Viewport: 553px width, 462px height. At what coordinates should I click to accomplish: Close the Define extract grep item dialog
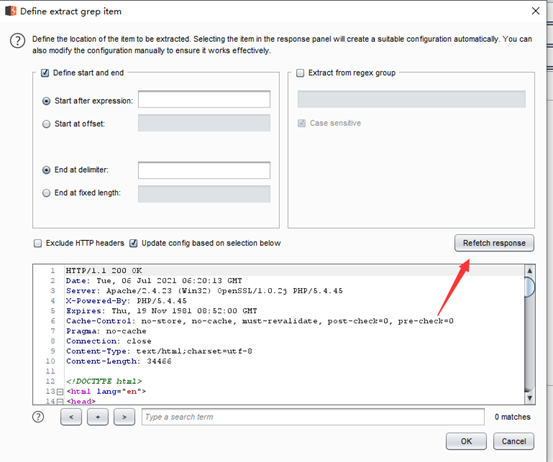point(535,11)
